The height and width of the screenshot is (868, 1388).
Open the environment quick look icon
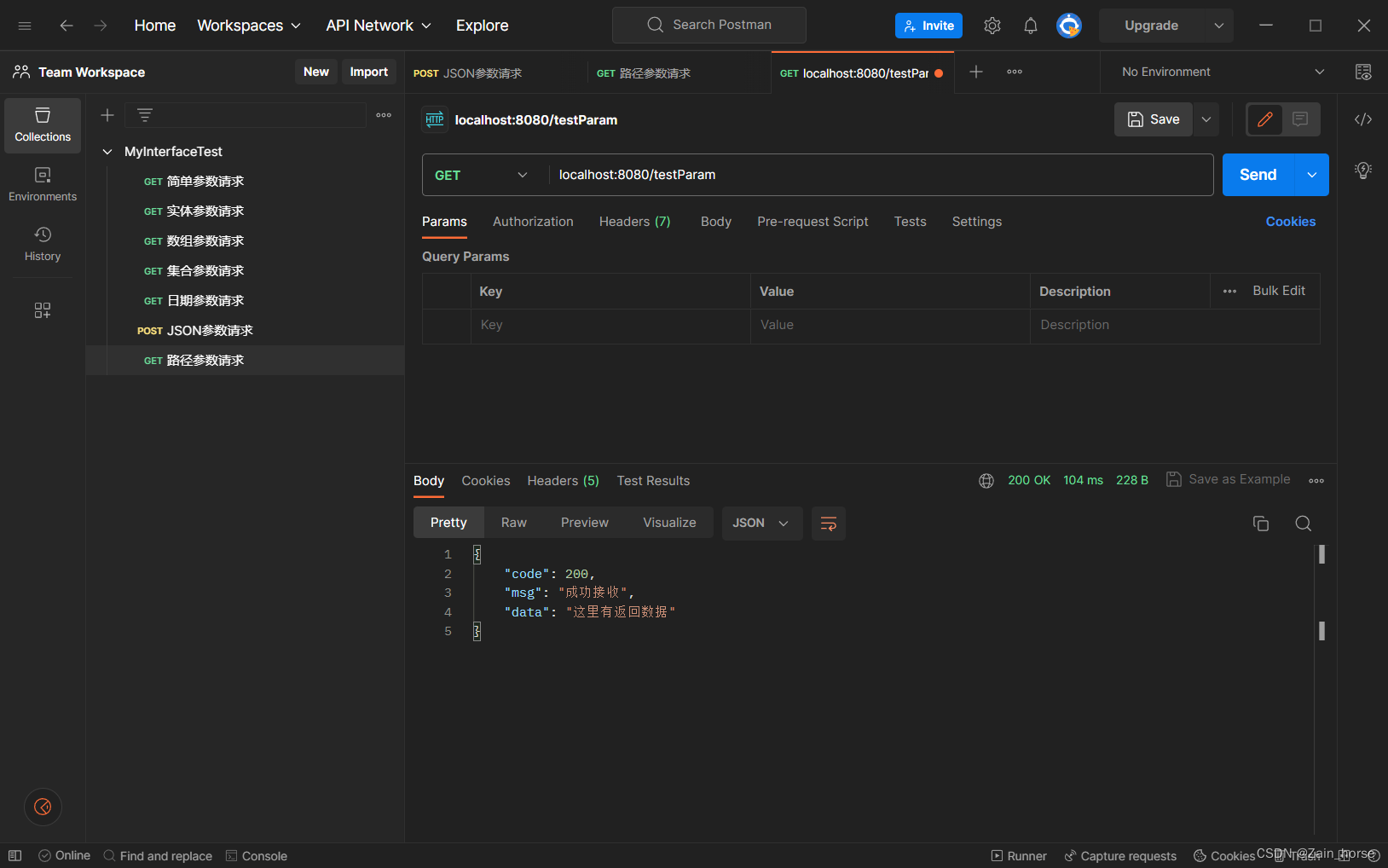(x=1363, y=72)
